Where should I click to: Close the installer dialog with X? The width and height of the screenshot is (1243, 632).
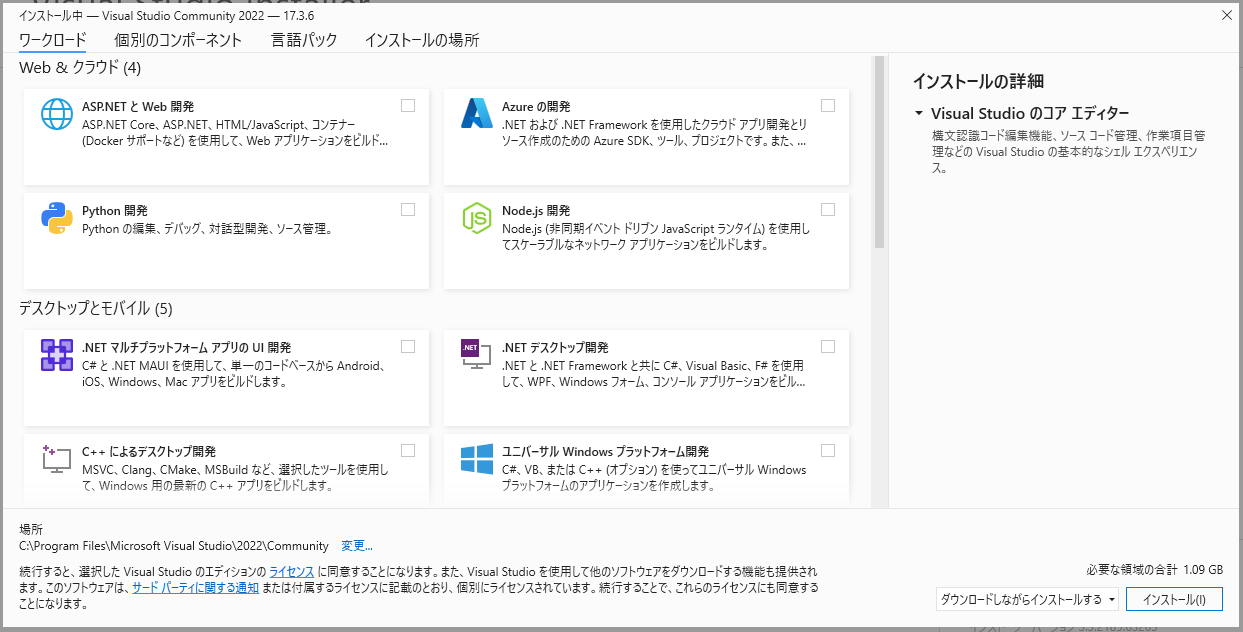(1227, 15)
